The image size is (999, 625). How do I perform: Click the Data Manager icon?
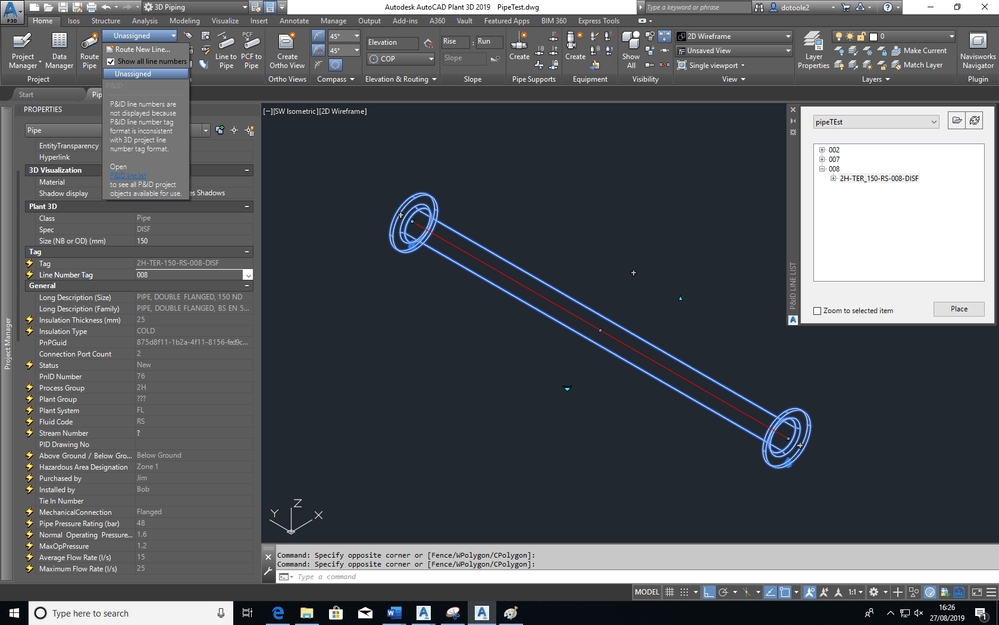click(x=59, y=50)
